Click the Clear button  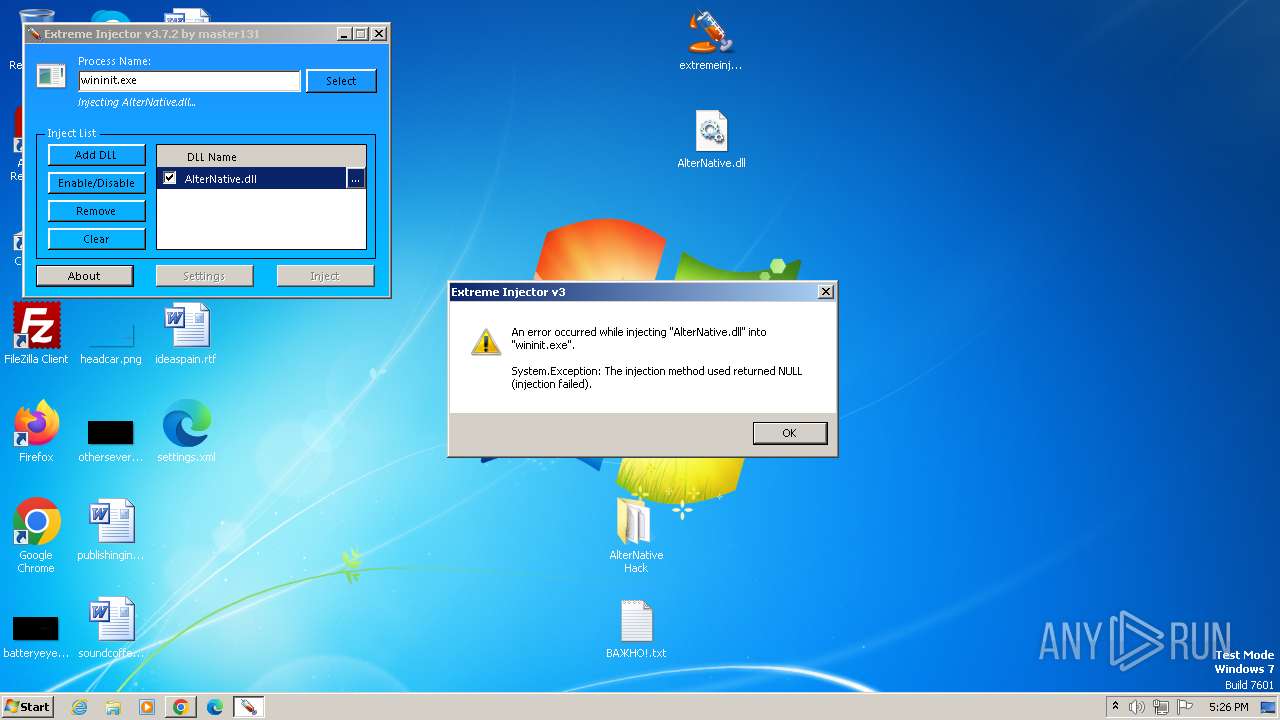[96, 239]
